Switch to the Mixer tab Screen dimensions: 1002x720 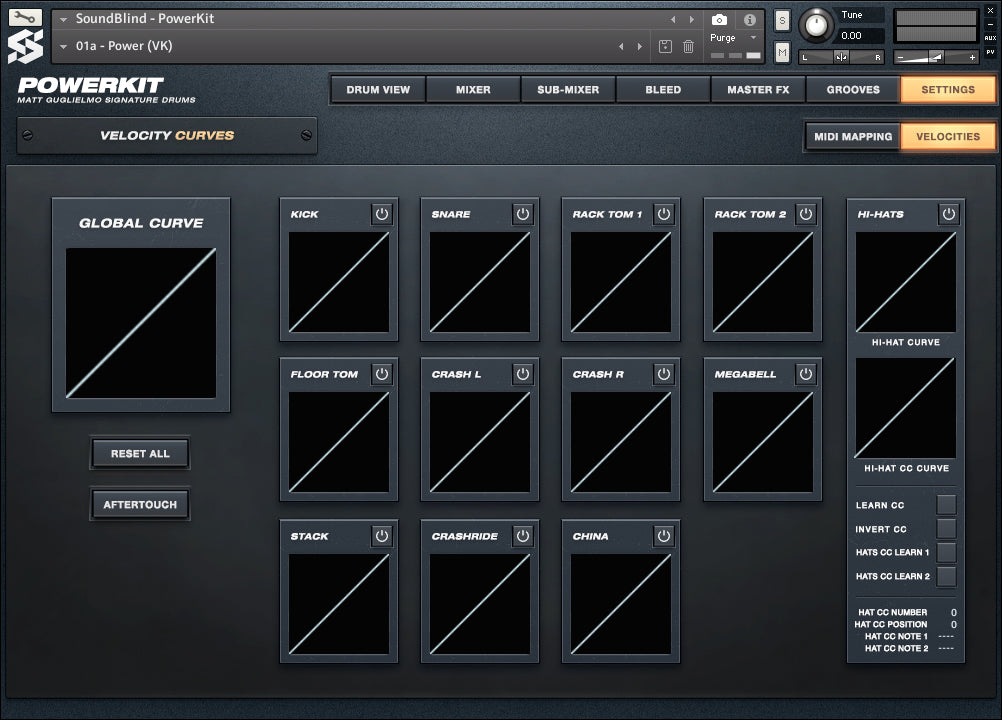[x=473, y=89]
